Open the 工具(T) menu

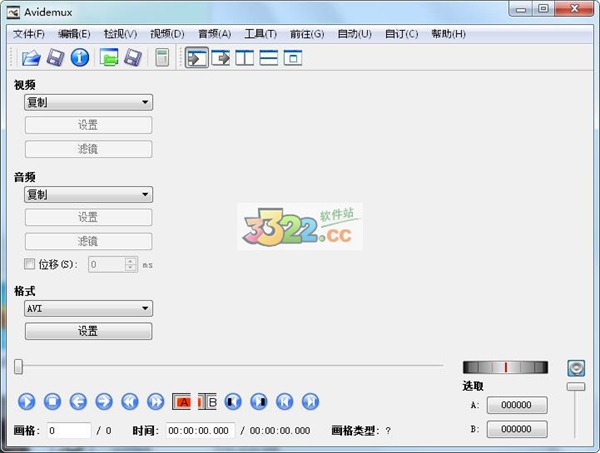(x=261, y=34)
